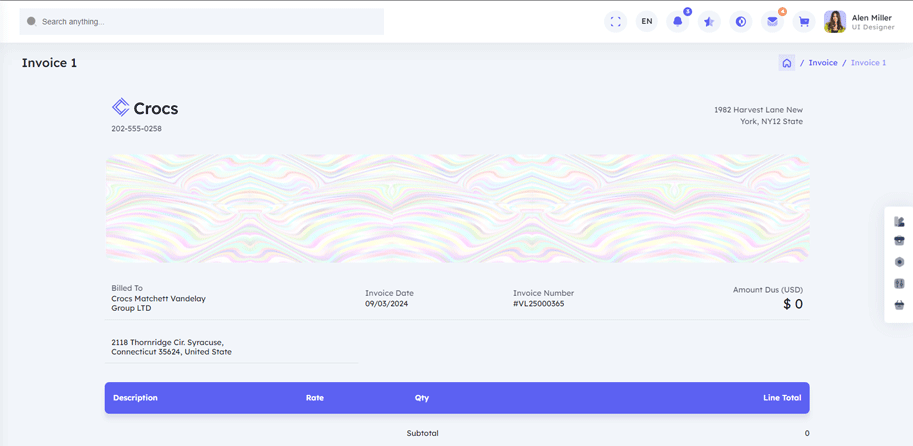Open the shopping cart icon
Viewport: 913px width, 446px height.
pos(804,21)
